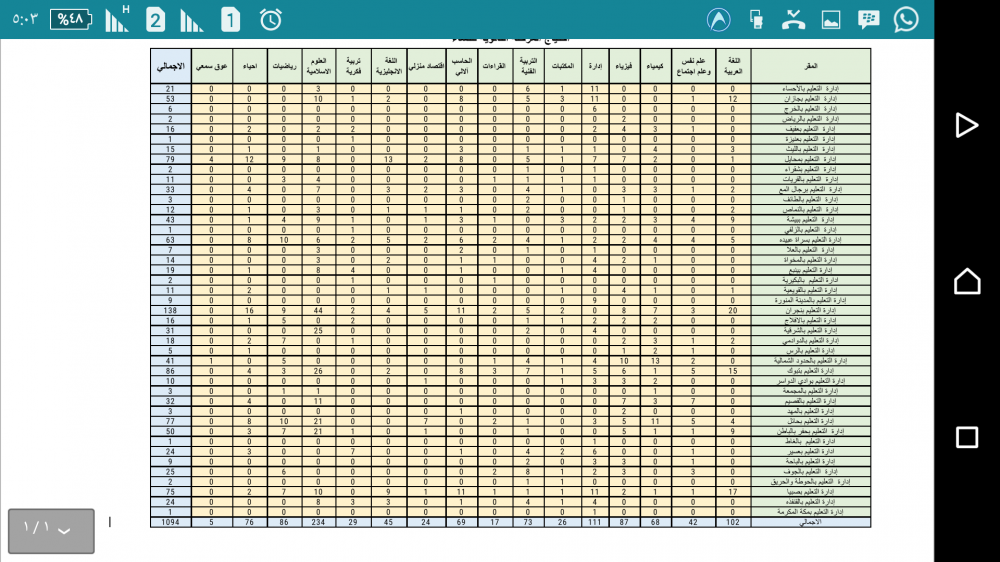Click the احياء column header
1000x562 pixels.
click(249, 66)
